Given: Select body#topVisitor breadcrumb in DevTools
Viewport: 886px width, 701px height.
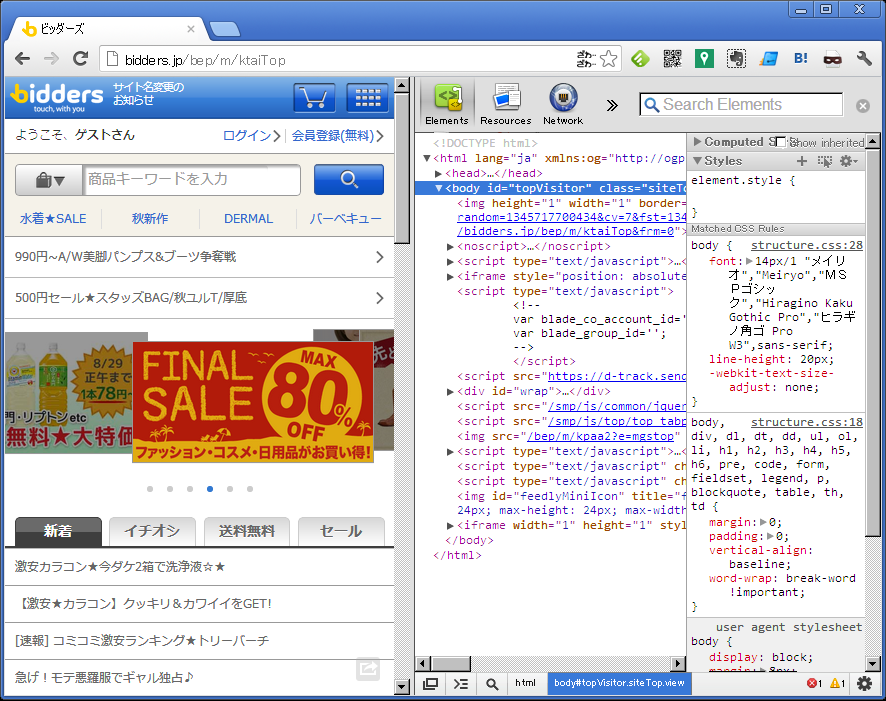Looking at the screenshot, I should [x=619, y=683].
